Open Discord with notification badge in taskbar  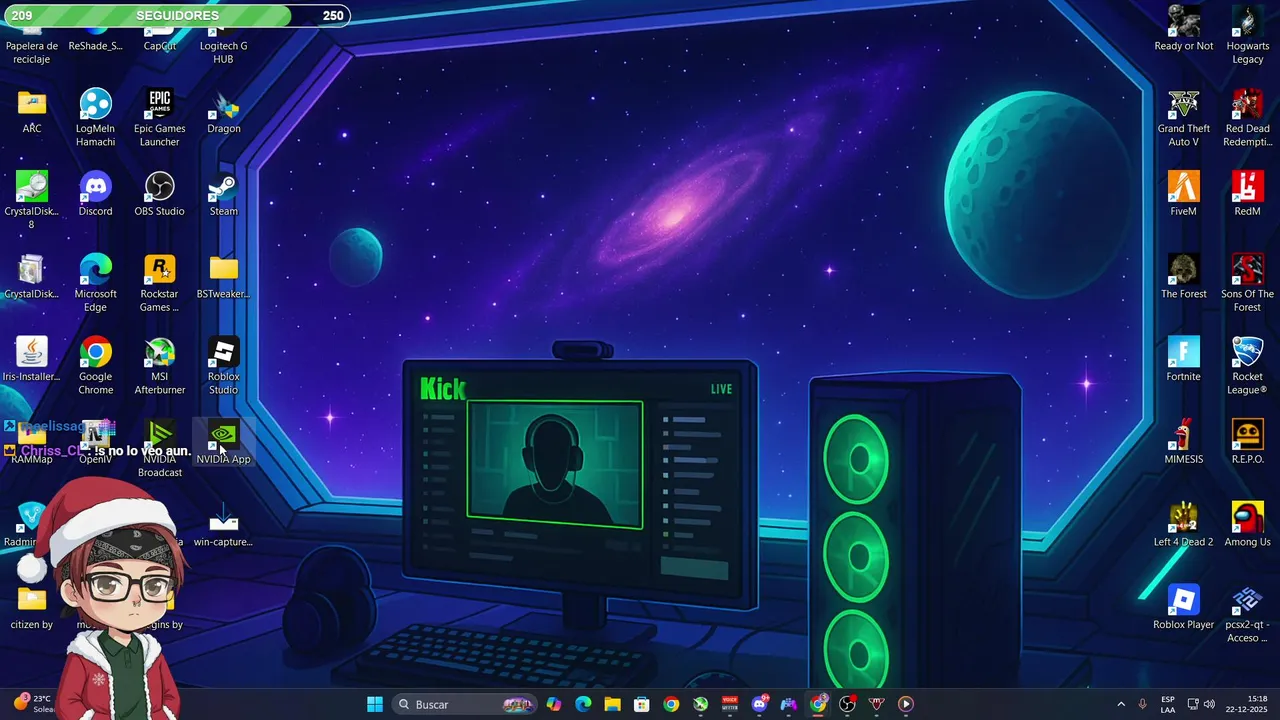(760, 704)
